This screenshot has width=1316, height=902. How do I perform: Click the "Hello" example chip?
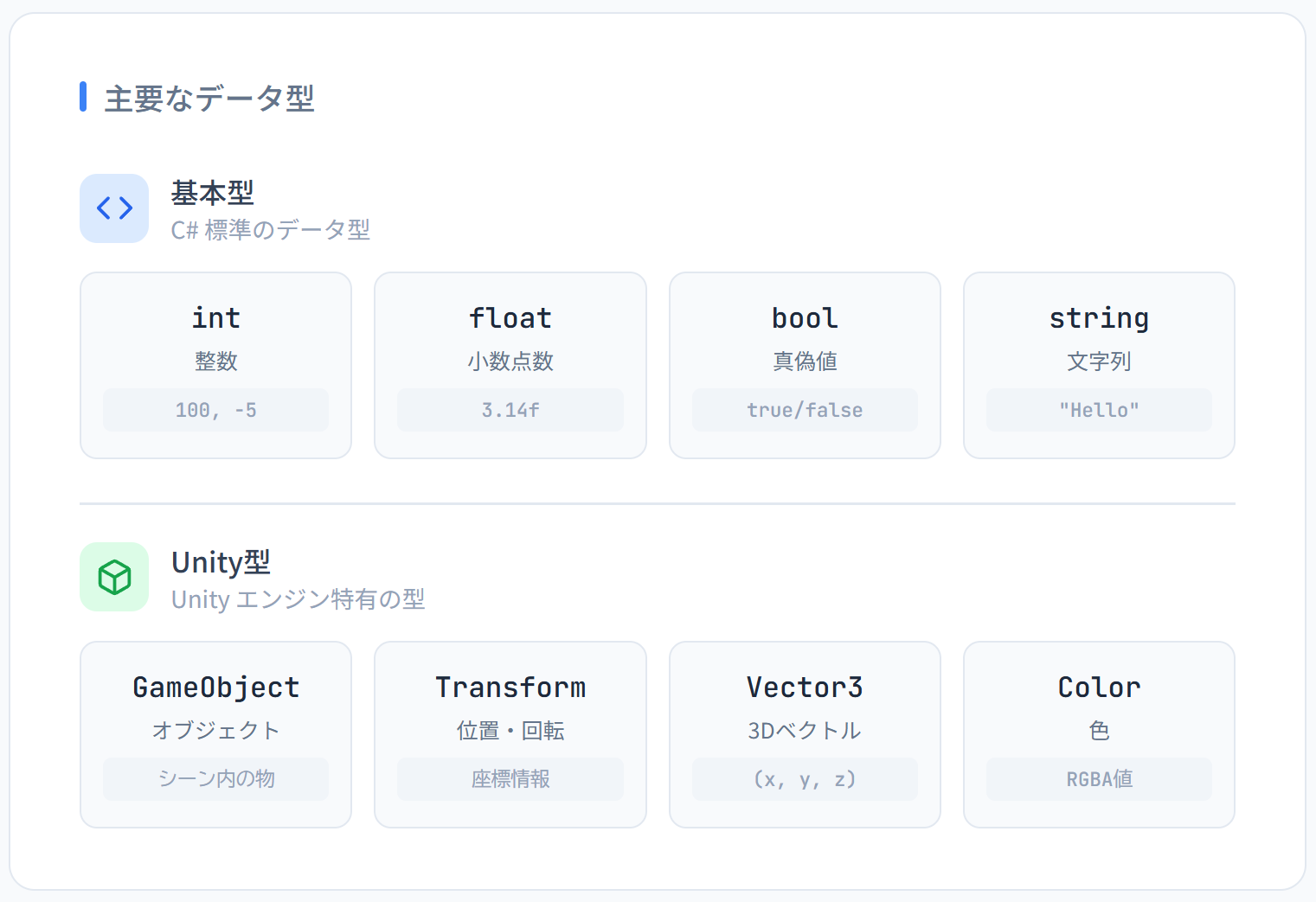pyautogui.click(x=1099, y=410)
